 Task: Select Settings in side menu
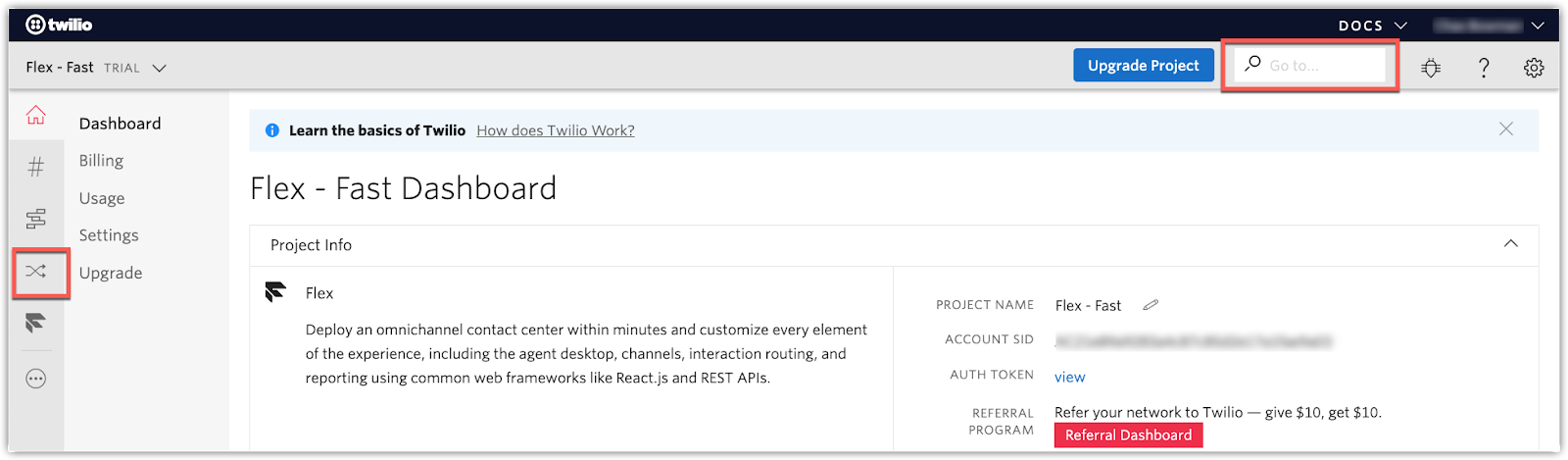[109, 235]
